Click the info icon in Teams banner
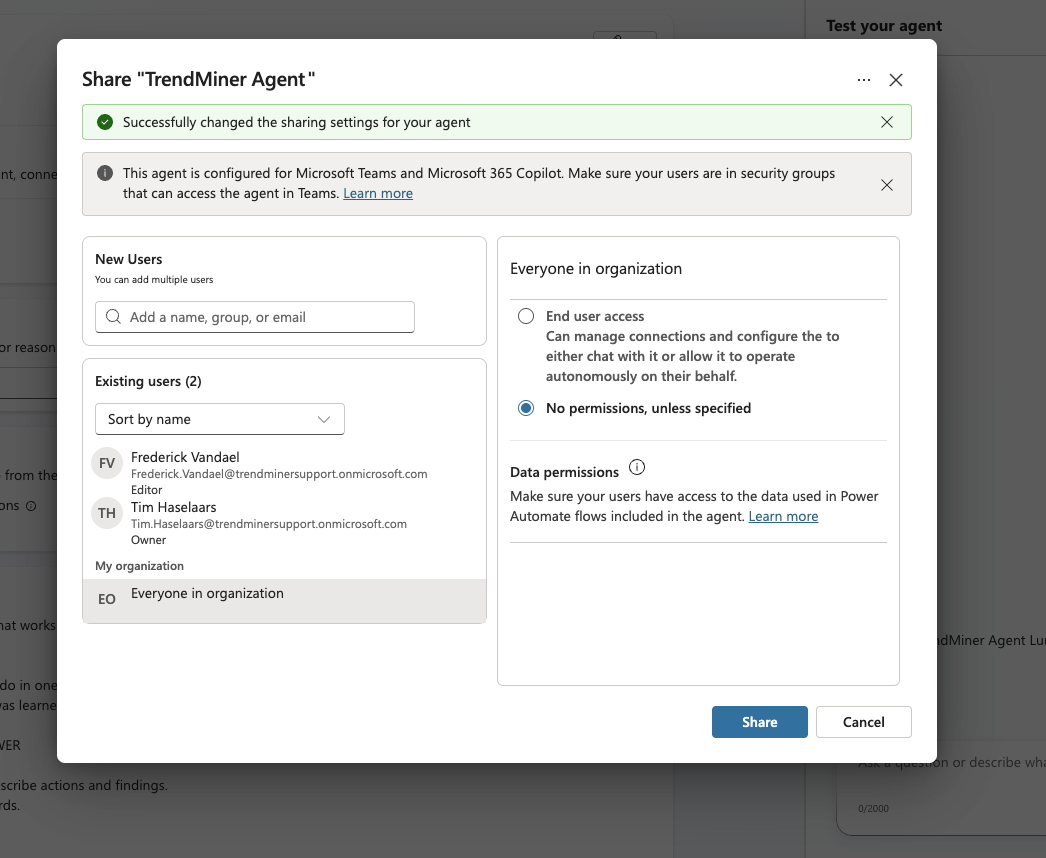The image size is (1046, 858). (x=105, y=173)
